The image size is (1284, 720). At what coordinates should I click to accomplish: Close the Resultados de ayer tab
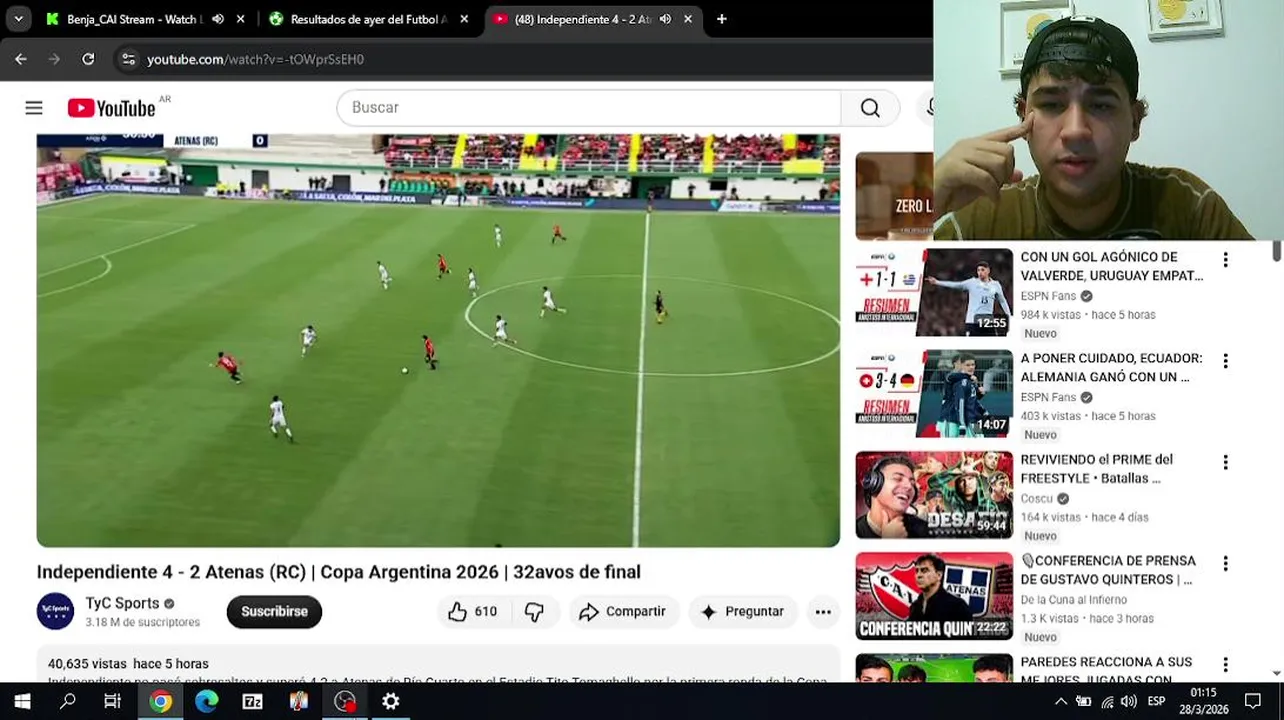[464, 19]
